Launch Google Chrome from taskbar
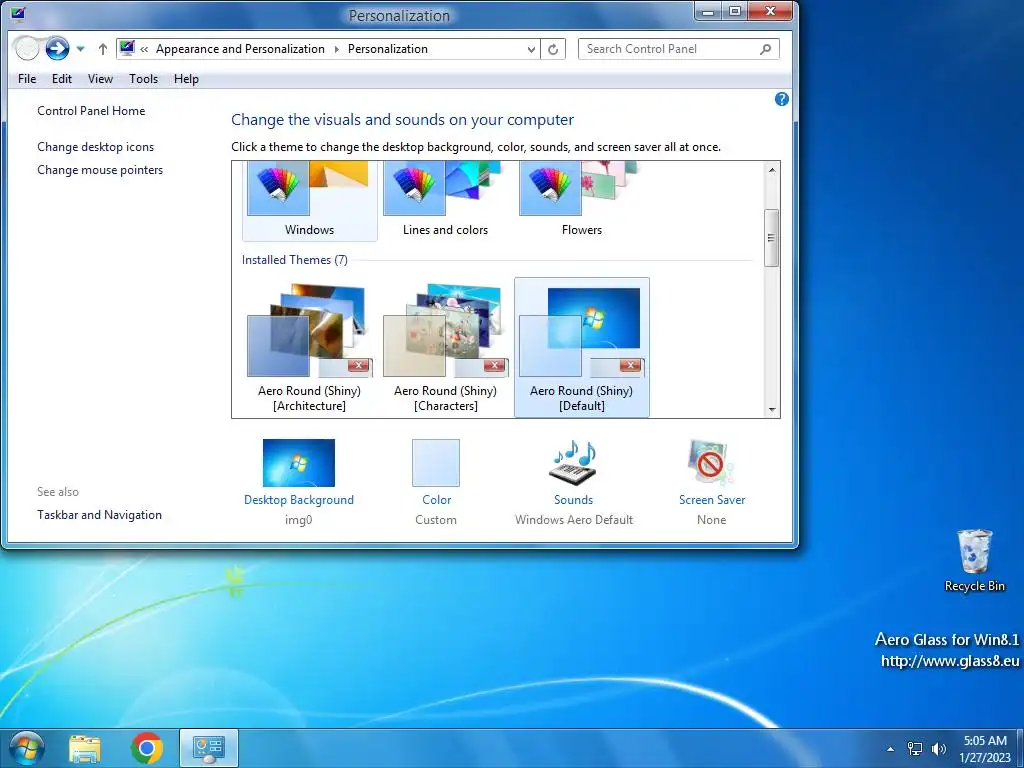 coord(147,748)
